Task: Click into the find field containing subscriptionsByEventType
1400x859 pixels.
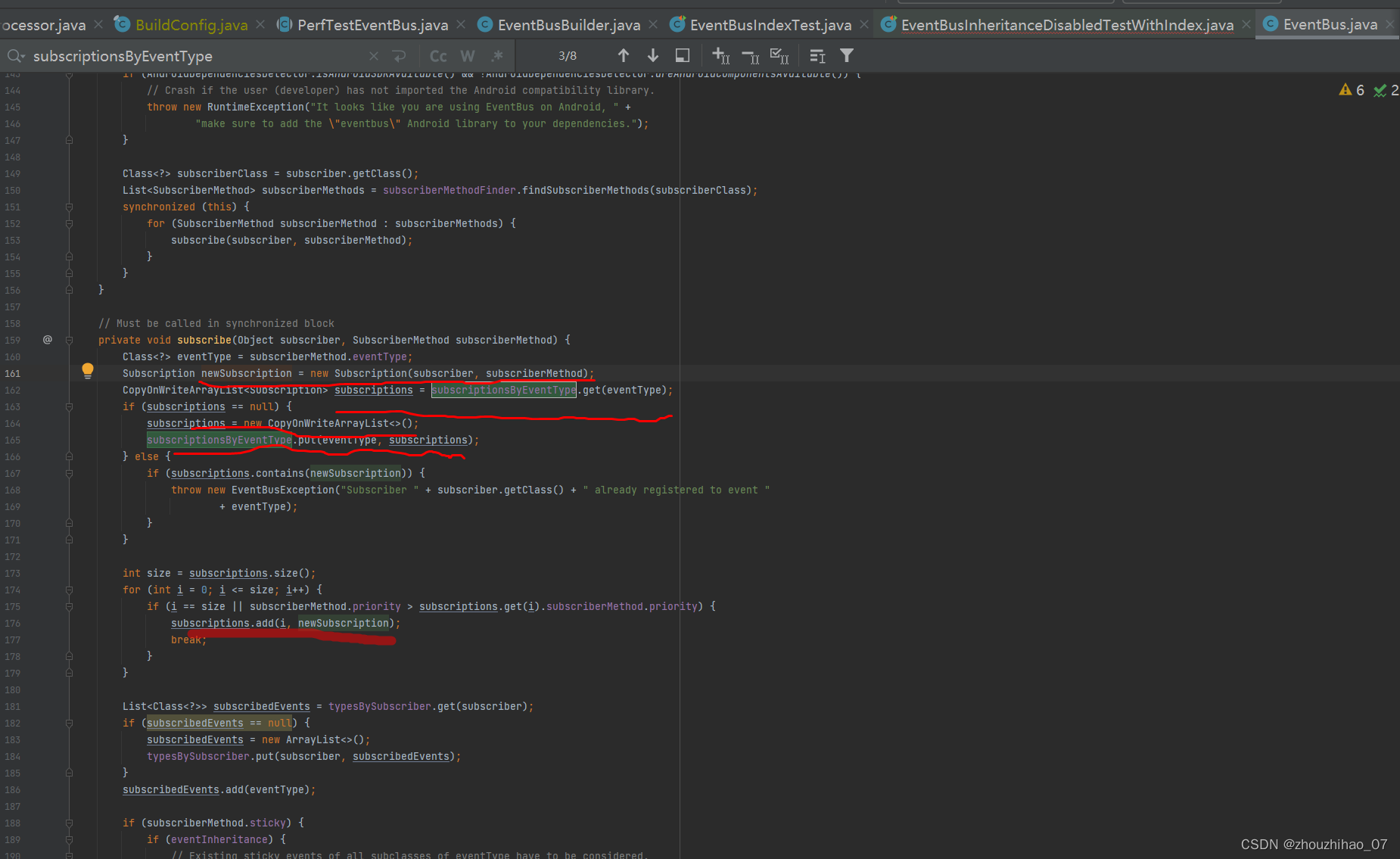Action: click(x=197, y=56)
